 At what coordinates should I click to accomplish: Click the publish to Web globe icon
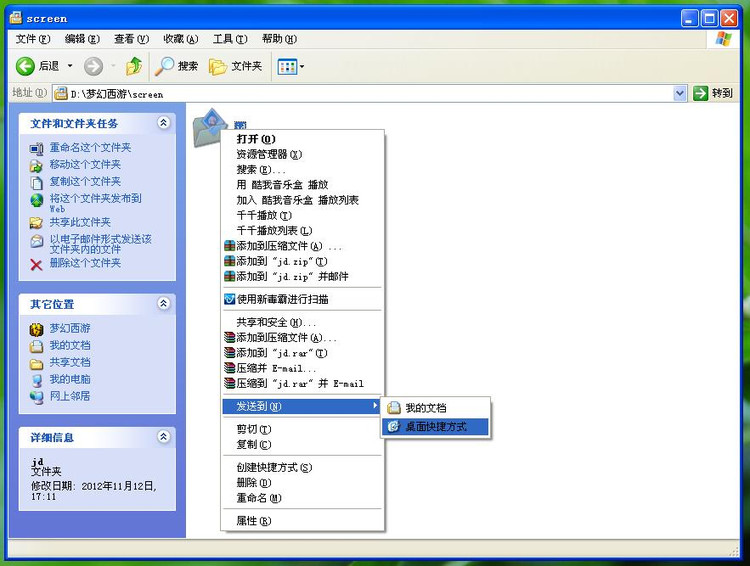[36, 200]
